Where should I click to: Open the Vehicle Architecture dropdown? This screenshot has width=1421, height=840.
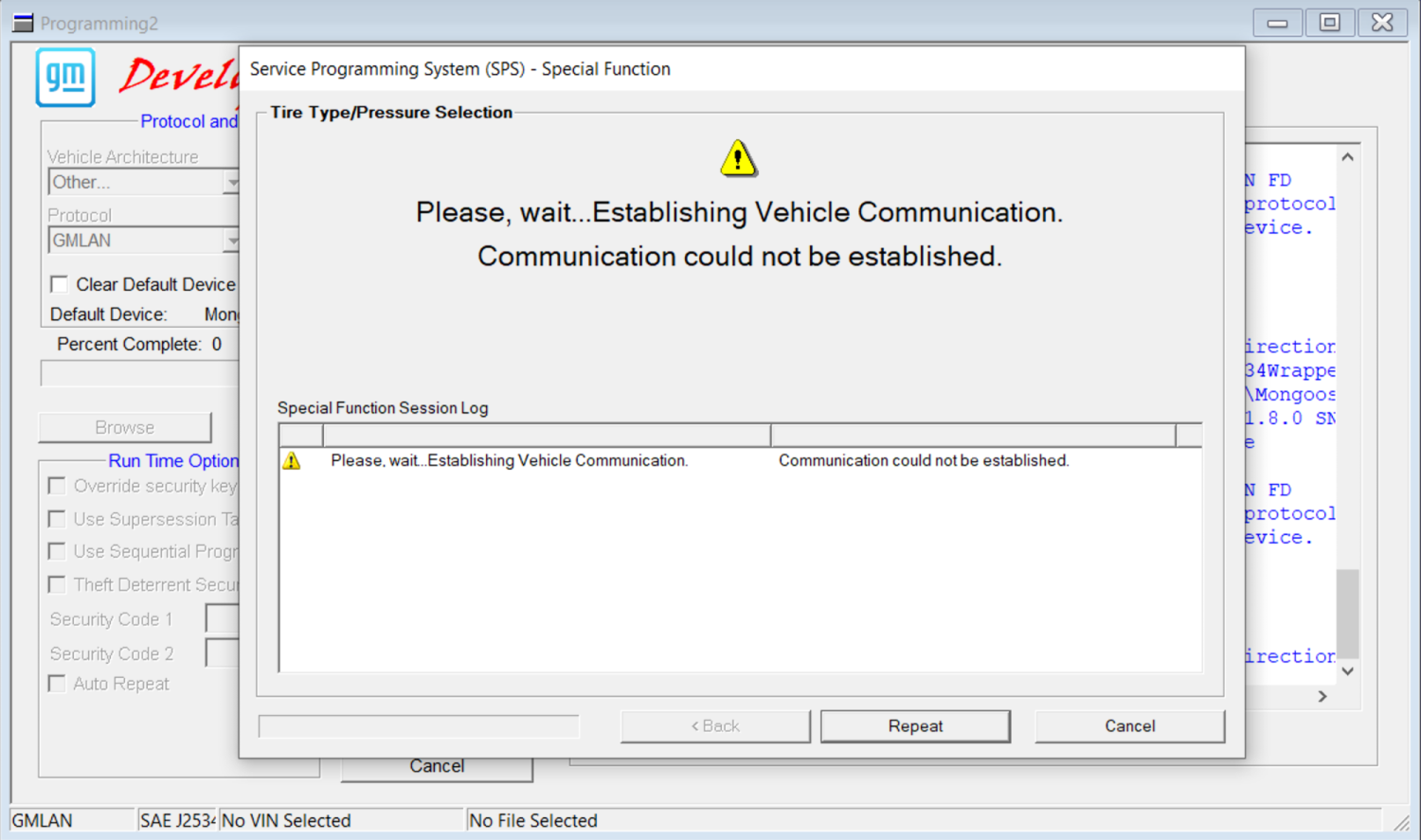(x=231, y=182)
